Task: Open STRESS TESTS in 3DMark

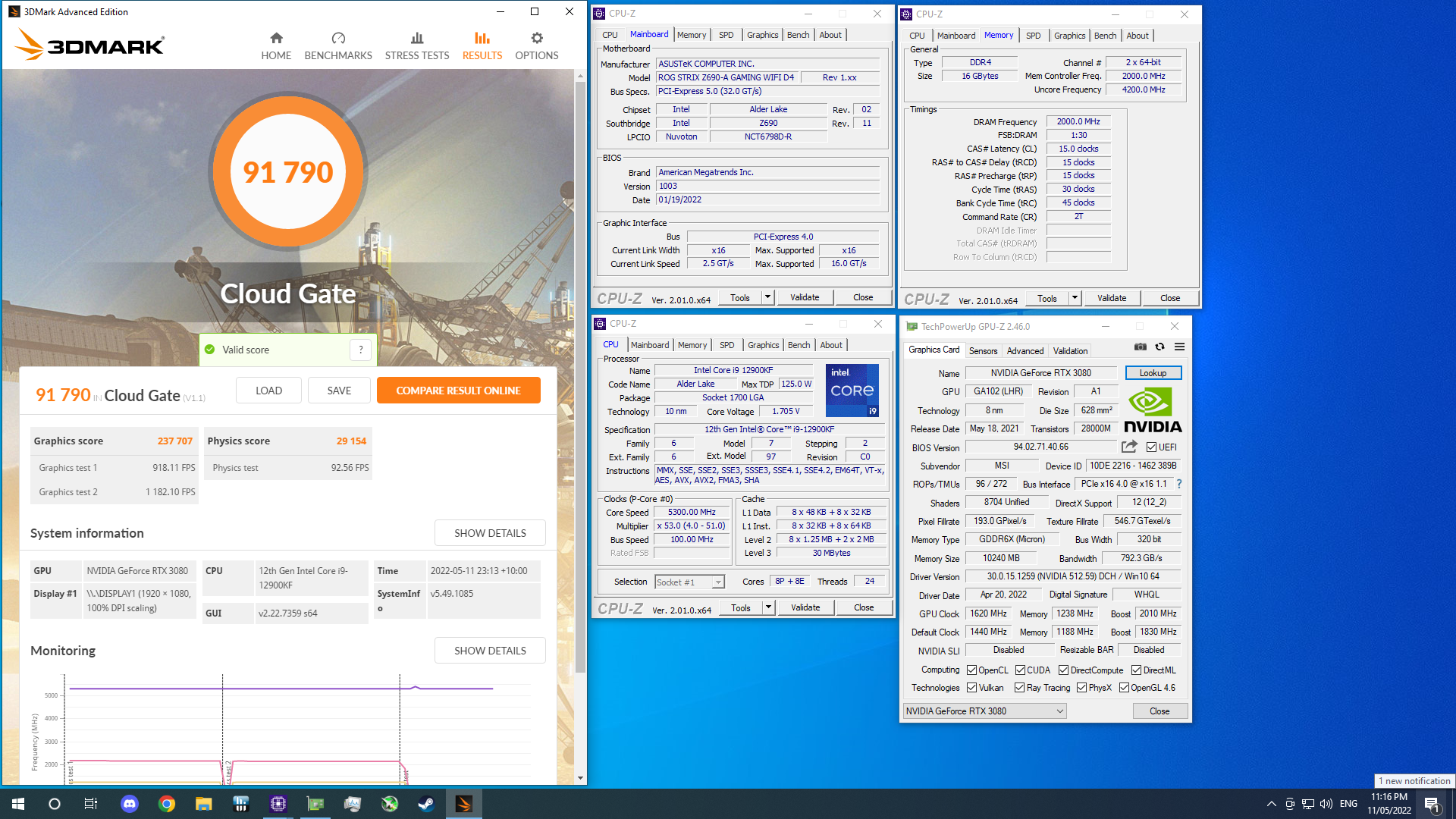Action: pyautogui.click(x=417, y=46)
